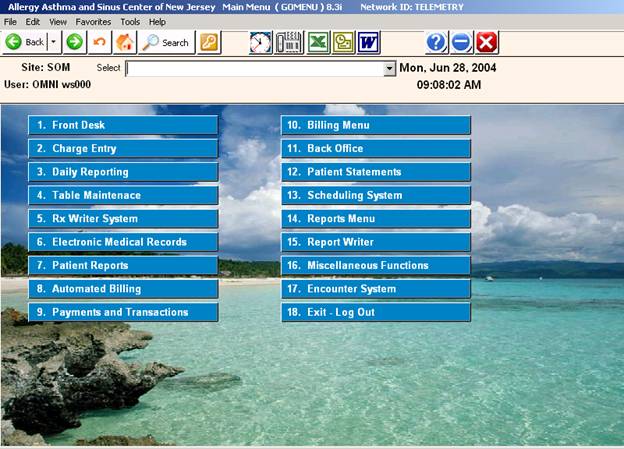Click the blue Help question mark icon
The width and height of the screenshot is (624, 449).
pos(436,42)
